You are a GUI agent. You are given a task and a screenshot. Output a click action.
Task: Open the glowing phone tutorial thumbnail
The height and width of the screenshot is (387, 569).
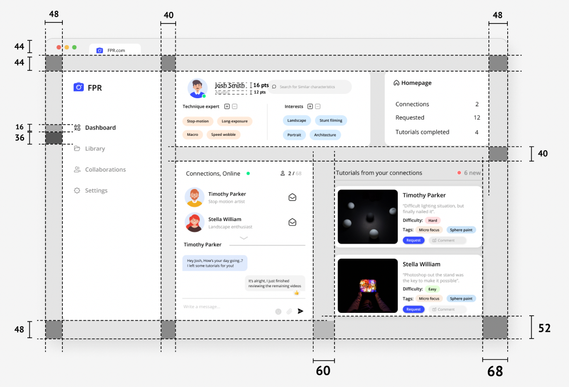368,286
